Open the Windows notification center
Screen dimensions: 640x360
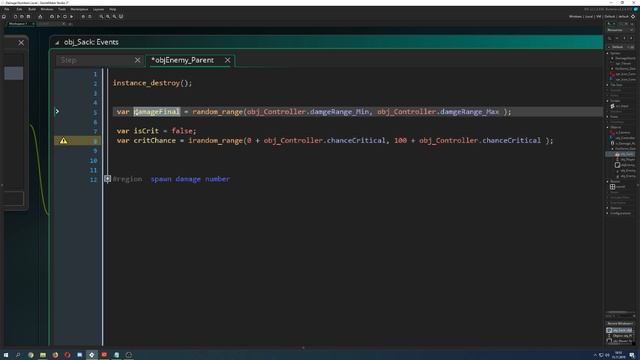(x=632, y=355)
